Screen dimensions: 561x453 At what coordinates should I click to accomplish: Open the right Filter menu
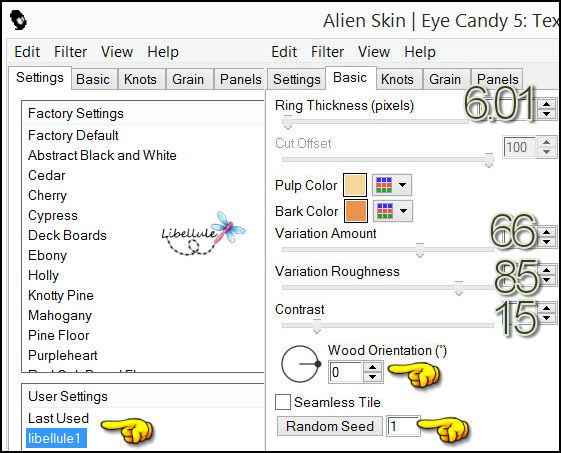(x=327, y=52)
